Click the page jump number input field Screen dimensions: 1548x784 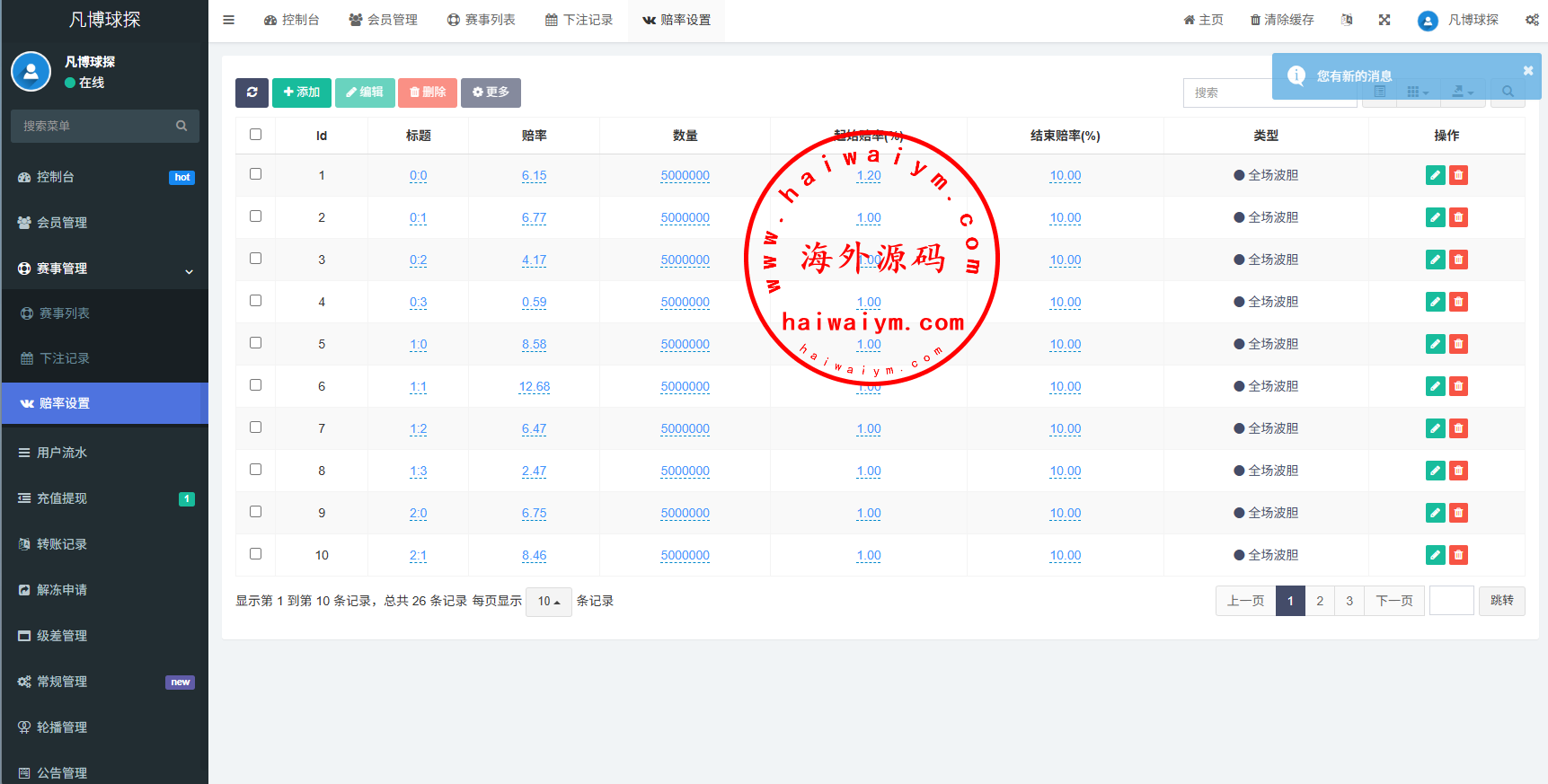(1451, 601)
